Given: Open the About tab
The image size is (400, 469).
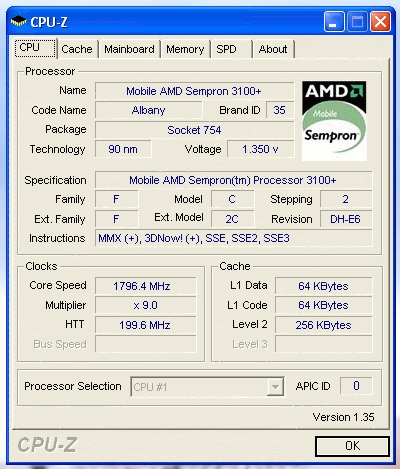Looking at the screenshot, I should point(273,49).
